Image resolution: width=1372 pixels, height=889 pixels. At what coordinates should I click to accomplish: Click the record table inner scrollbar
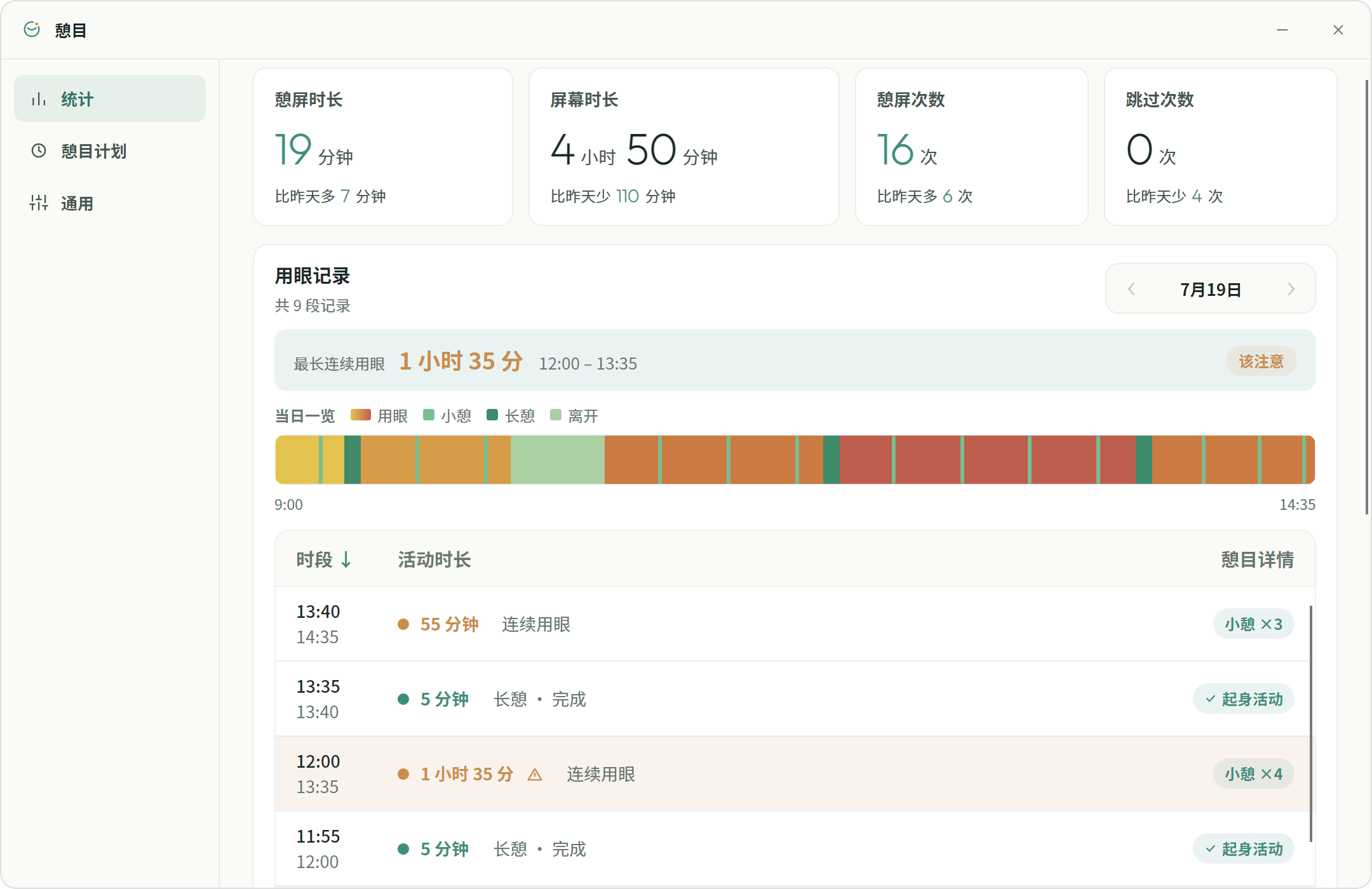[x=1311, y=724]
